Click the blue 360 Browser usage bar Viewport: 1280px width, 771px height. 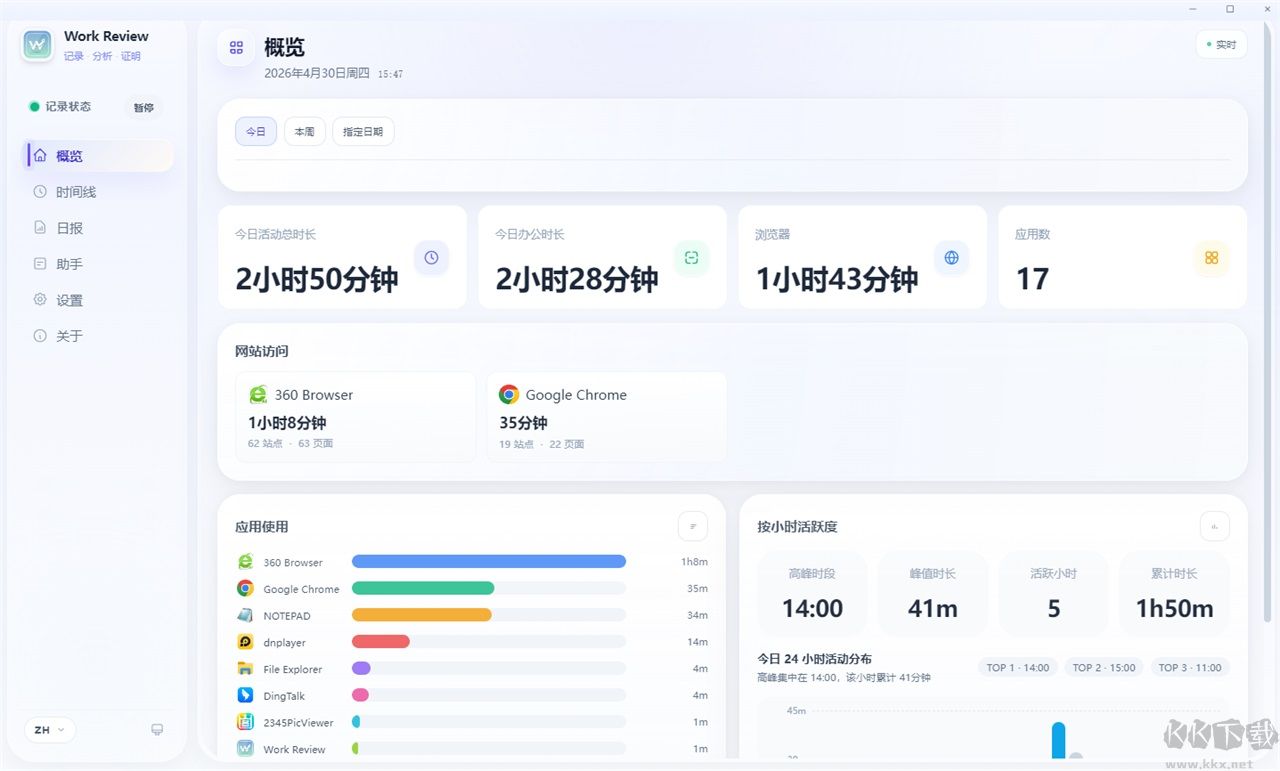pyautogui.click(x=489, y=562)
